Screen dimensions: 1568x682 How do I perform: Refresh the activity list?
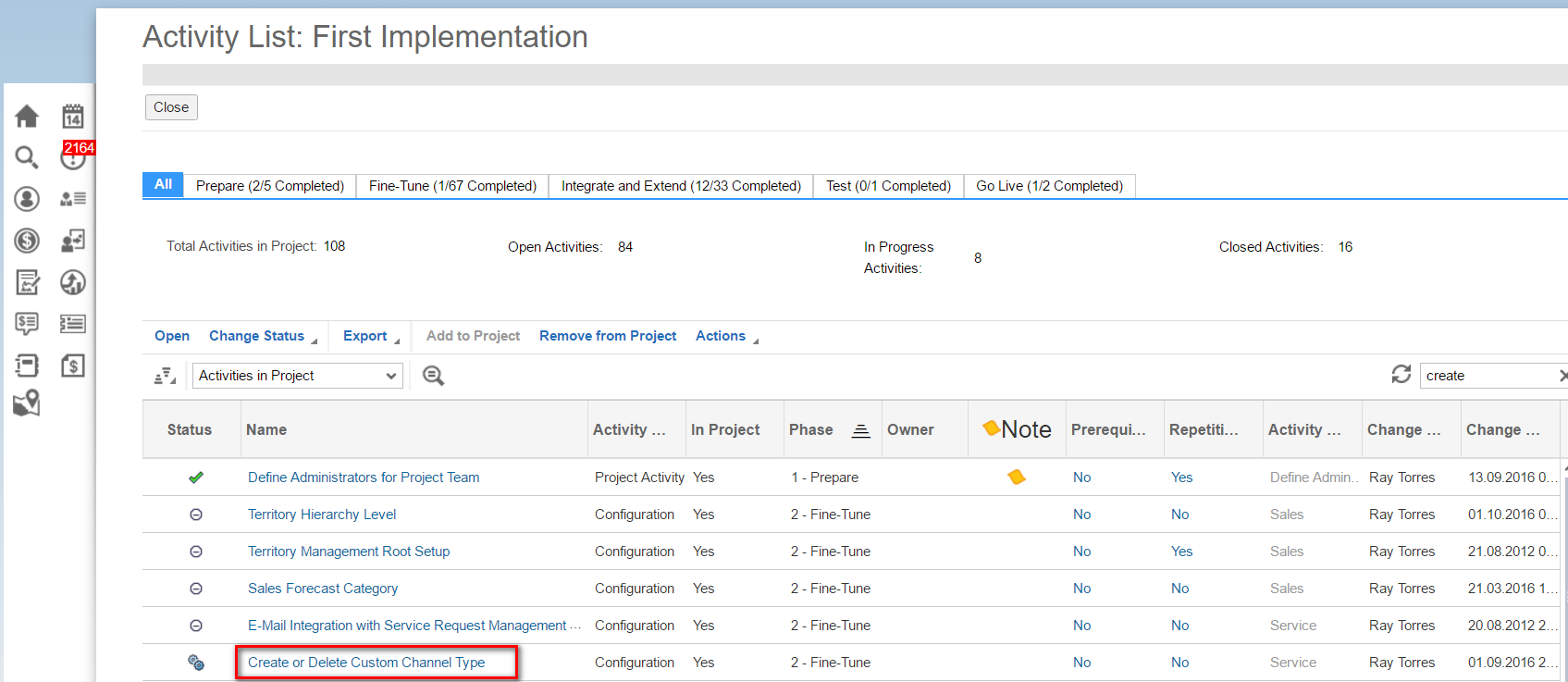1401,374
